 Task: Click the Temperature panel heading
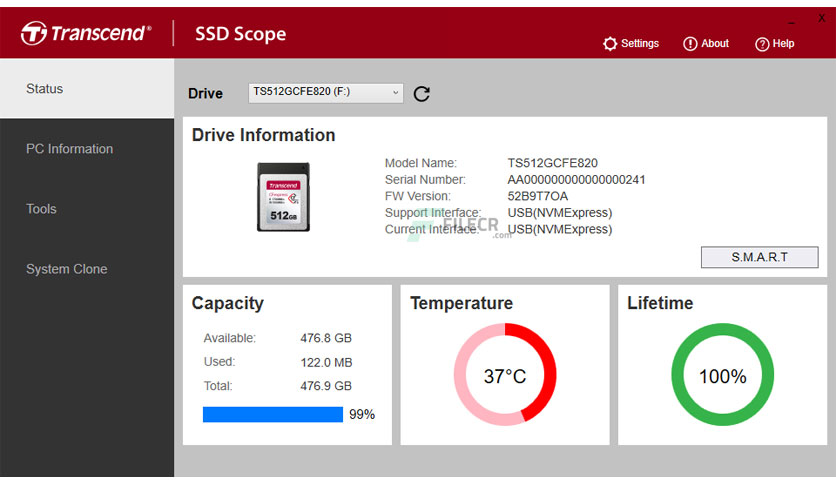tap(461, 303)
